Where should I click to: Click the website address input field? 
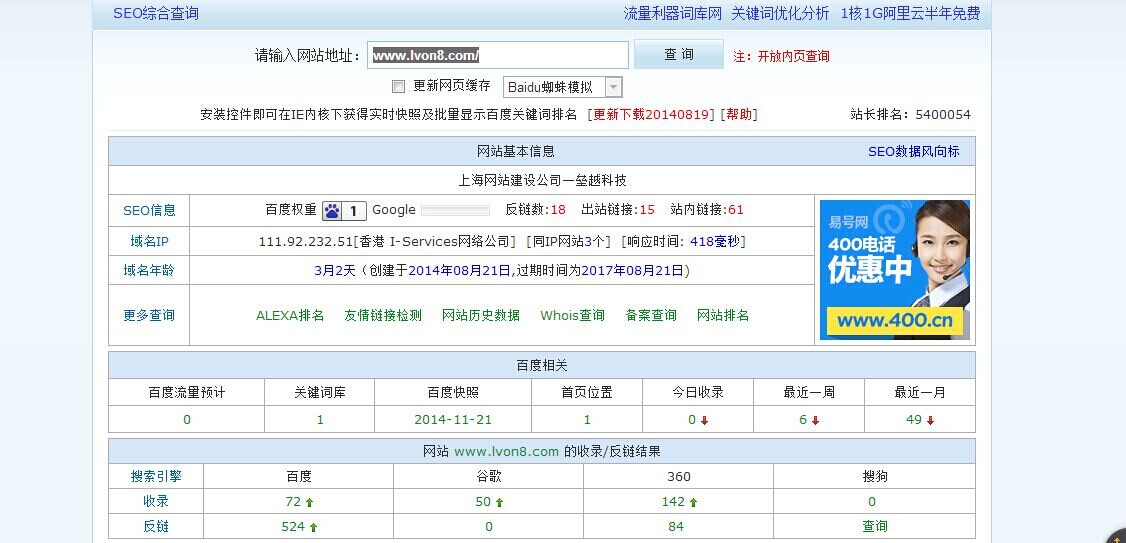pos(498,55)
